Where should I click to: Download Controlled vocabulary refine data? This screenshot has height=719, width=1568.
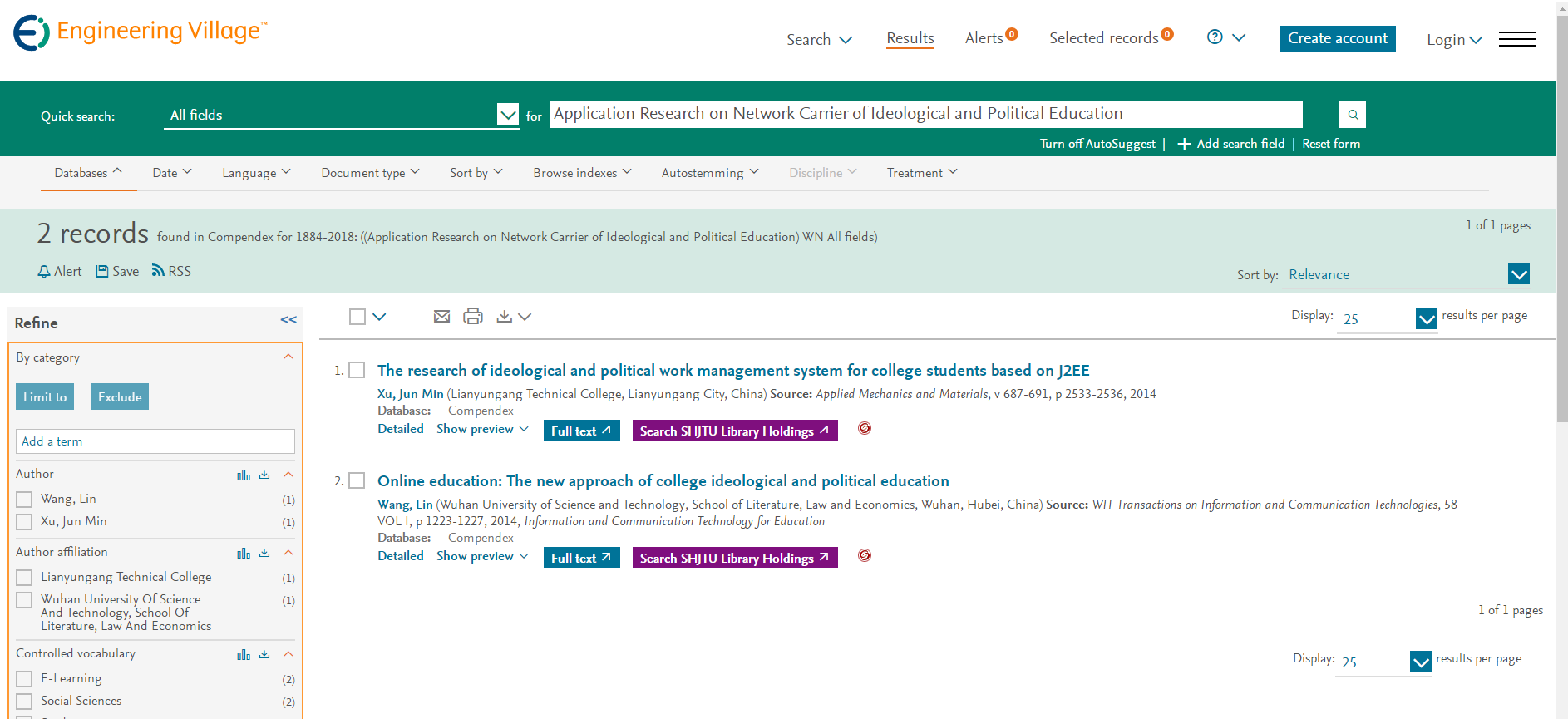(x=264, y=654)
